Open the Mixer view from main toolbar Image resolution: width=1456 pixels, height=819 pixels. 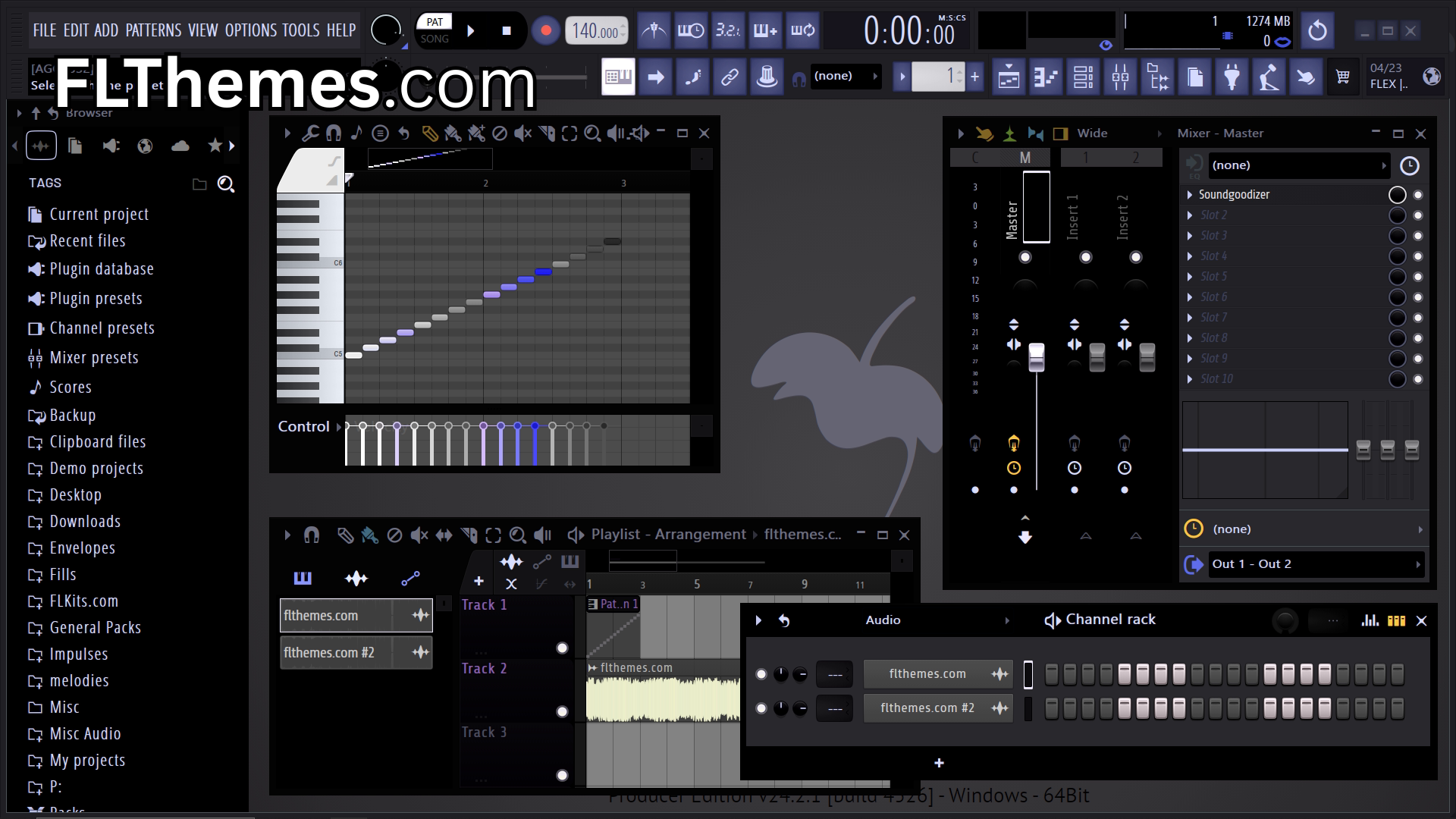pos(1121,77)
